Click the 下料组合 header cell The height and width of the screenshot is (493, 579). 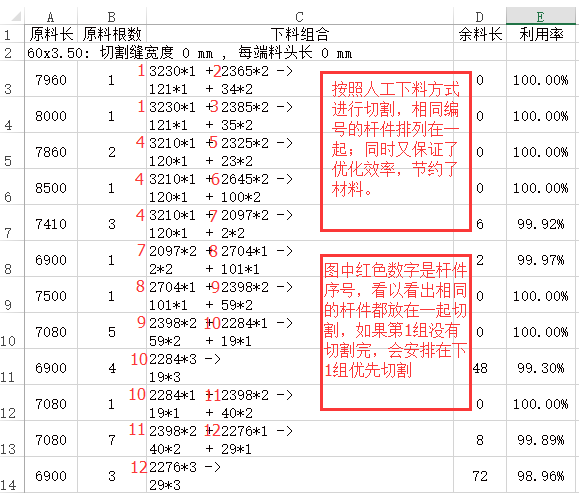tap(299, 34)
